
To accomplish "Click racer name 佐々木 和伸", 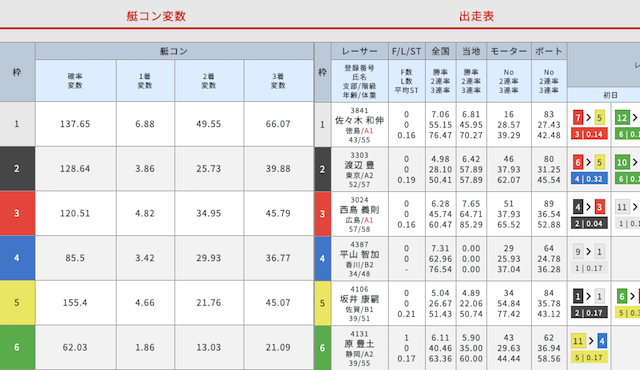I will coord(359,120).
